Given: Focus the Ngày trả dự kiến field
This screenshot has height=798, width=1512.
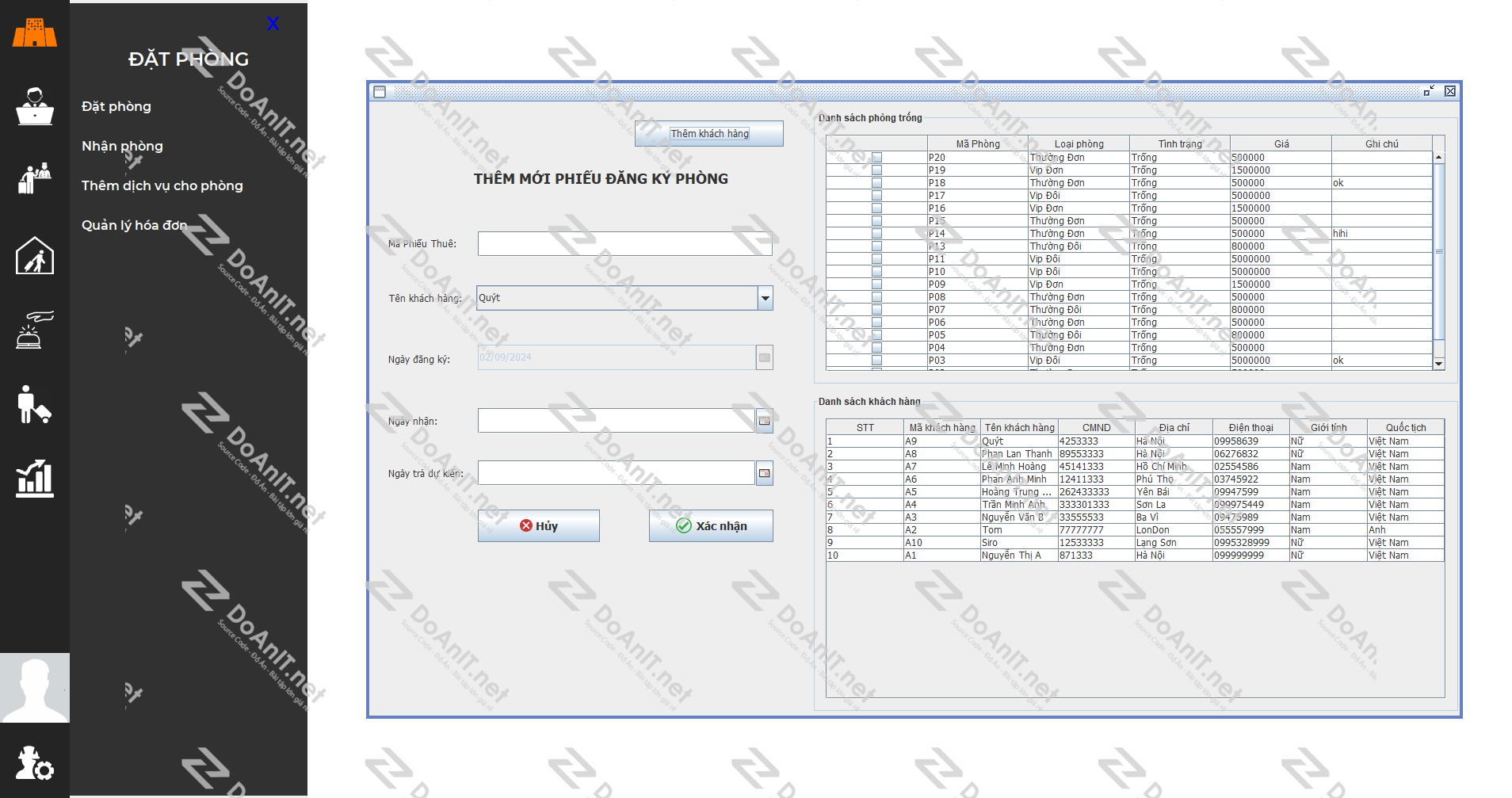Looking at the screenshot, I should point(617,473).
